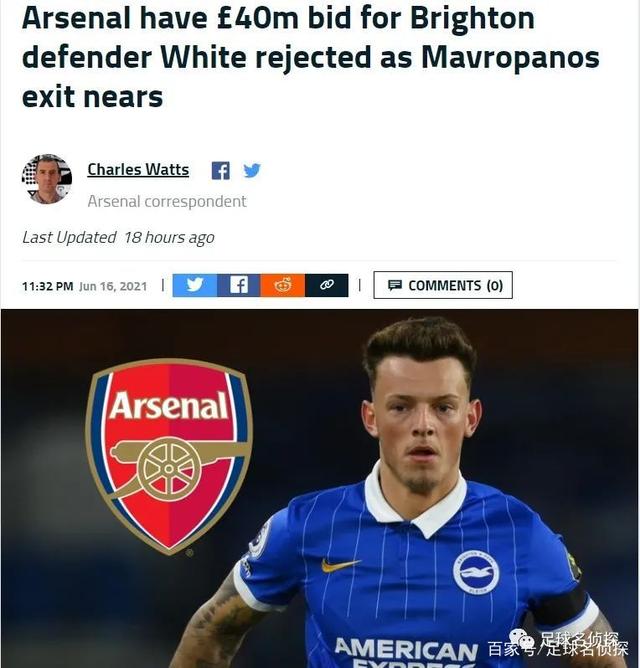Click the Arsenal correspondent subtitle text
This screenshot has height=668, width=640.
[x=167, y=201]
